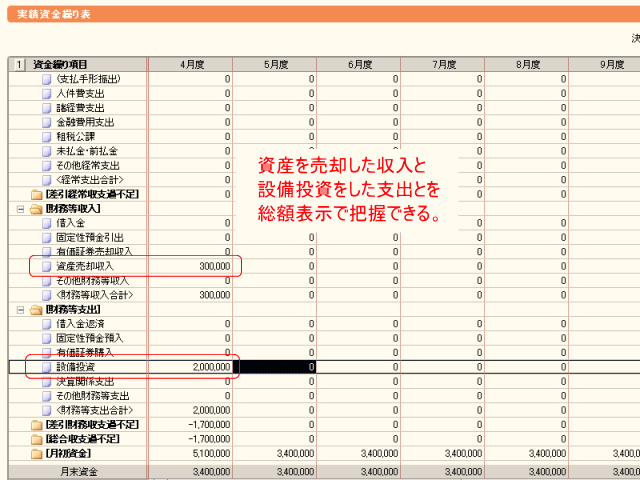The height and width of the screenshot is (480, 640).
Task: Collapse the [財務等収入] group
Action: [x=20, y=209]
